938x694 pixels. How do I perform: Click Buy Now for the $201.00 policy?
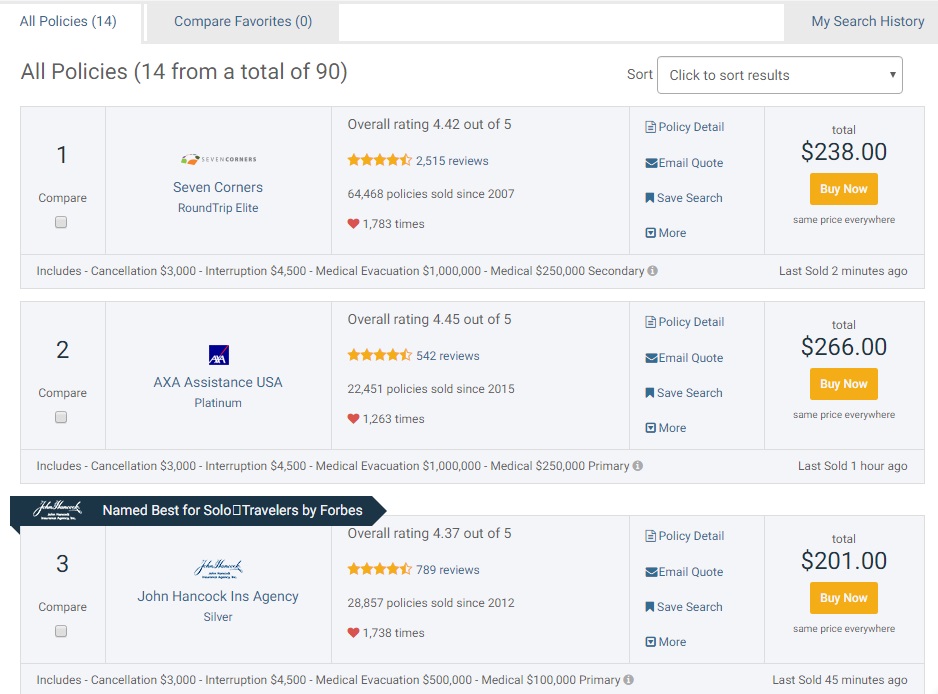[843, 598]
